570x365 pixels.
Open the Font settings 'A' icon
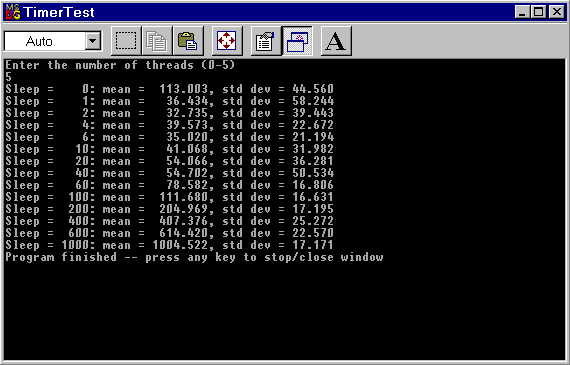336,41
